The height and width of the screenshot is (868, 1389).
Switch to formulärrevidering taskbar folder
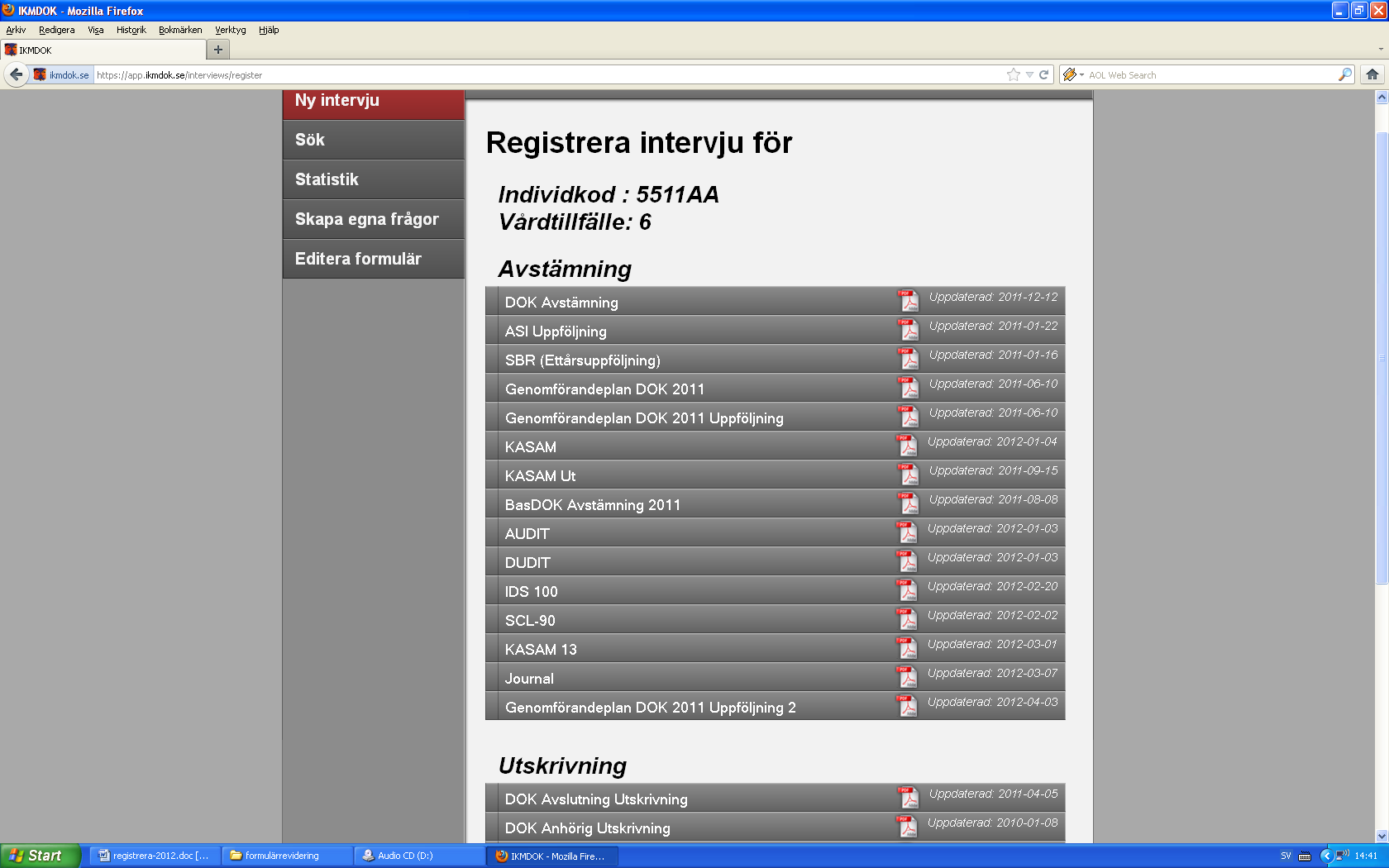[x=286, y=856]
